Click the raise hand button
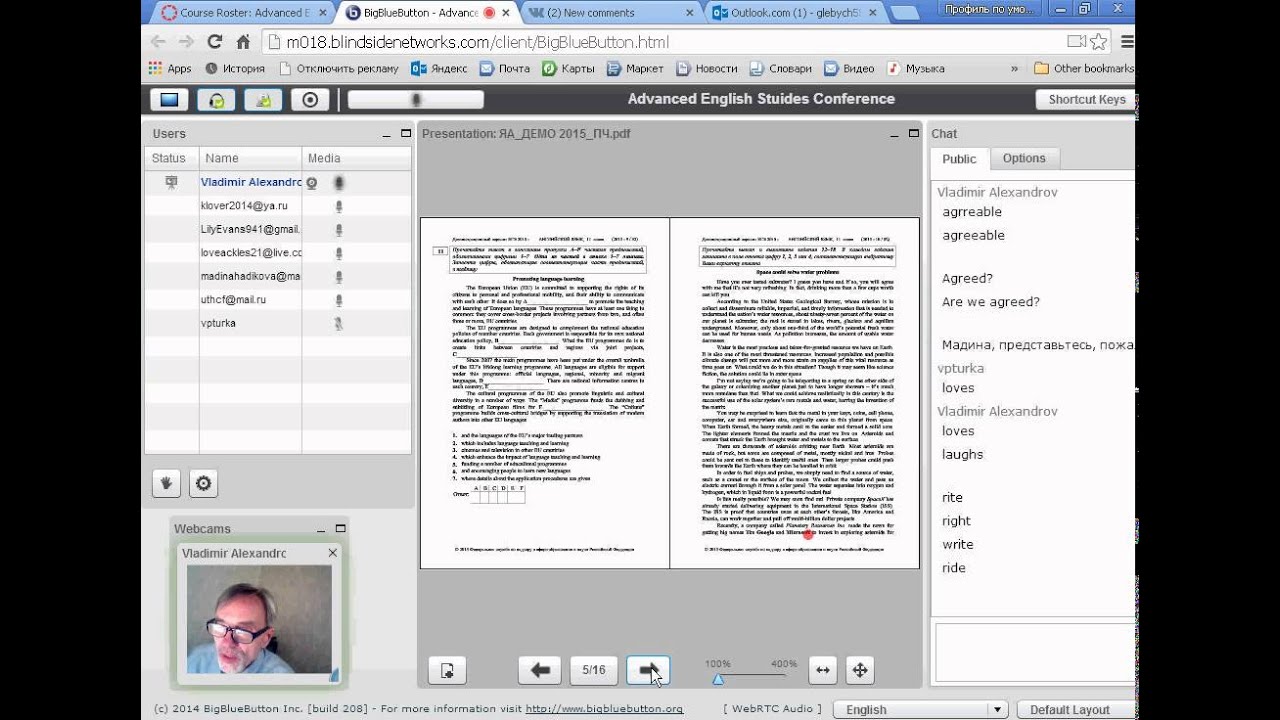This screenshot has width=1280, height=720. [166, 483]
